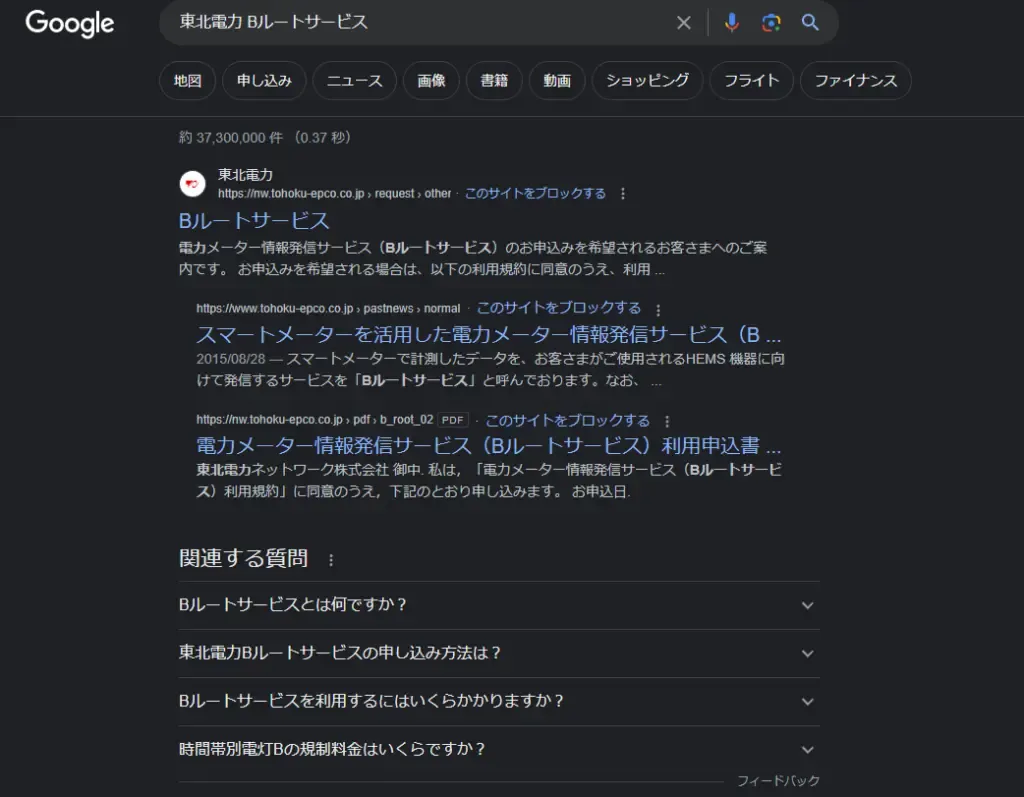
Task: Open the 地図 results tab
Action: point(187,81)
